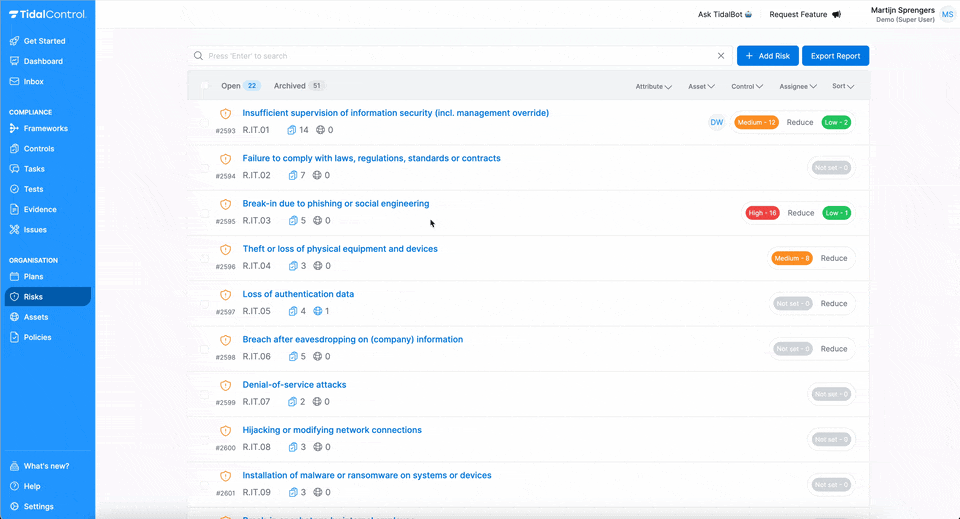Open Break-in due to phishing risk link
The height and width of the screenshot is (519, 960).
point(336,203)
